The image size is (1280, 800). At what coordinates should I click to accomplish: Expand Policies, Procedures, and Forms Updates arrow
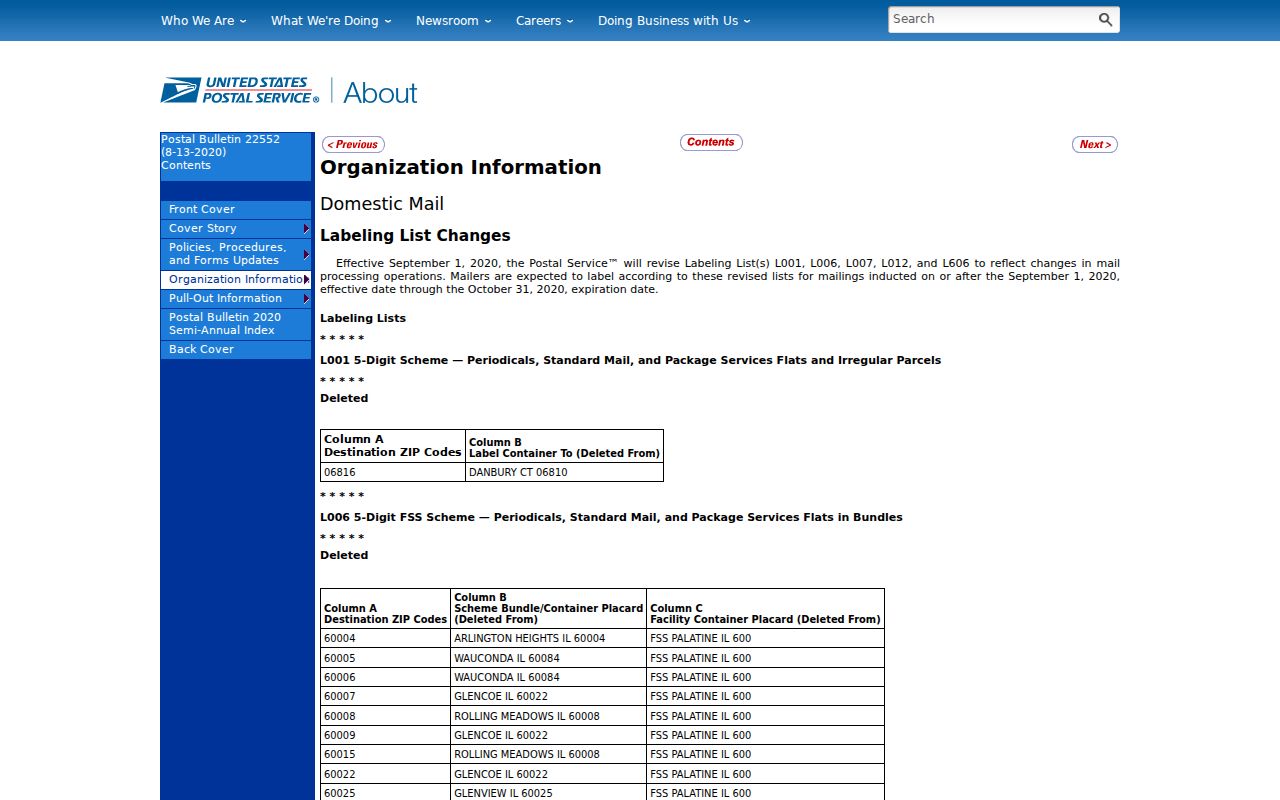tap(306, 254)
